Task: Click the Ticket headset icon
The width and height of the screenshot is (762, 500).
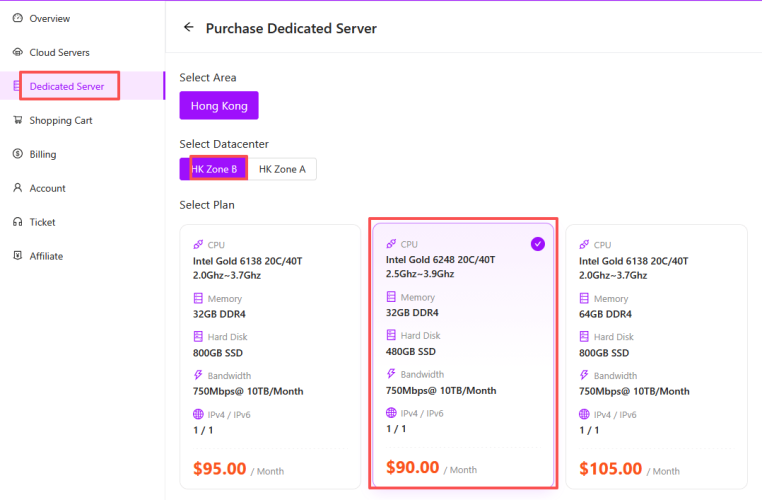Action: [x=17, y=222]
